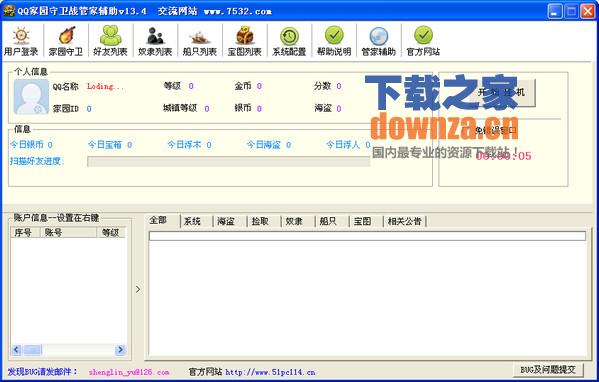Switch to the 全部 log tab
Viewport: 599px width, 382px height.
coord(158,220)
